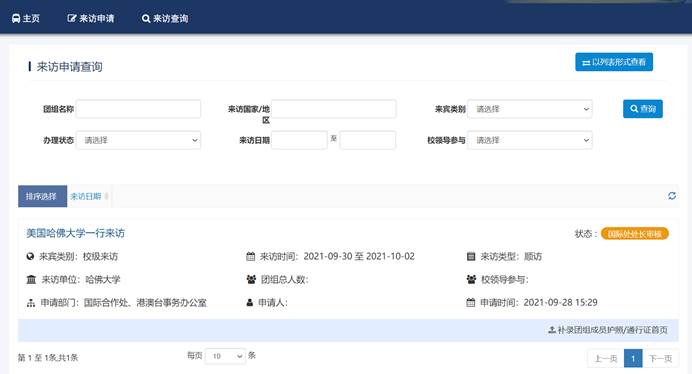The width and height of the screenshot is (692, 374).
Task: Click the org-chart icon beside 申请部门
Action: click(x=30, y=303)
